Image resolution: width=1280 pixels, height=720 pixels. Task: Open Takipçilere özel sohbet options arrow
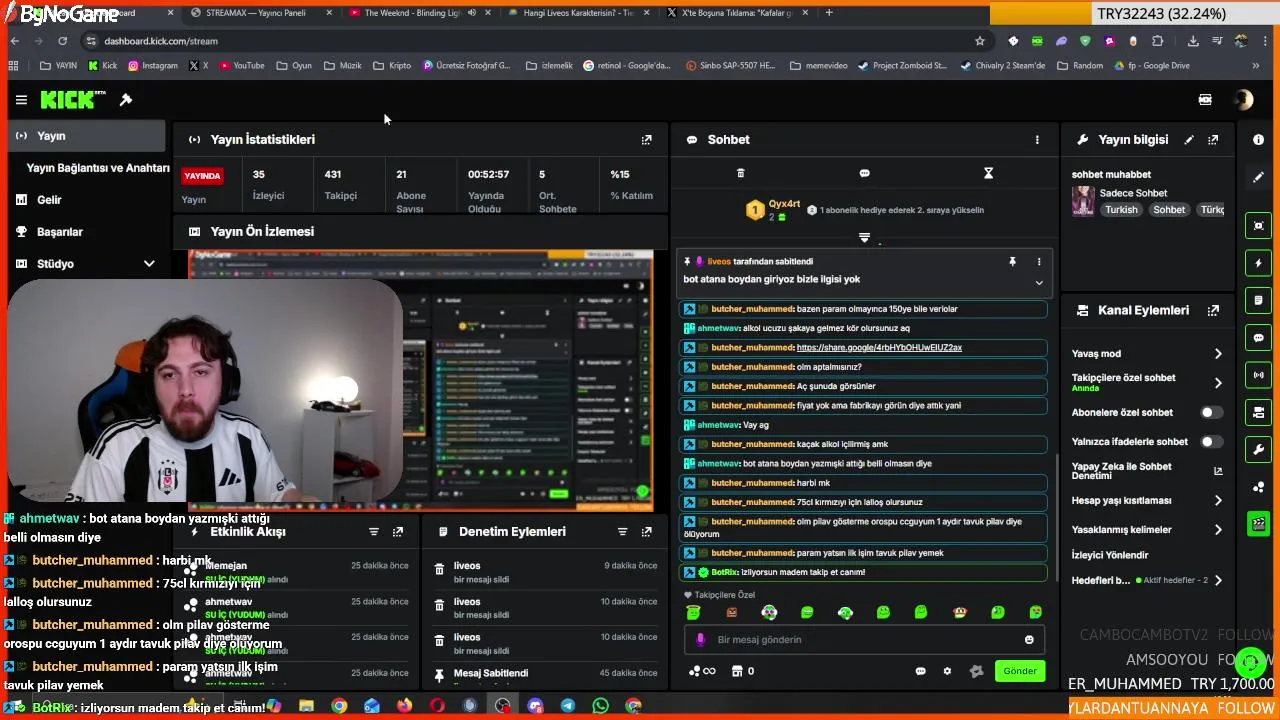click(1218, 383)
